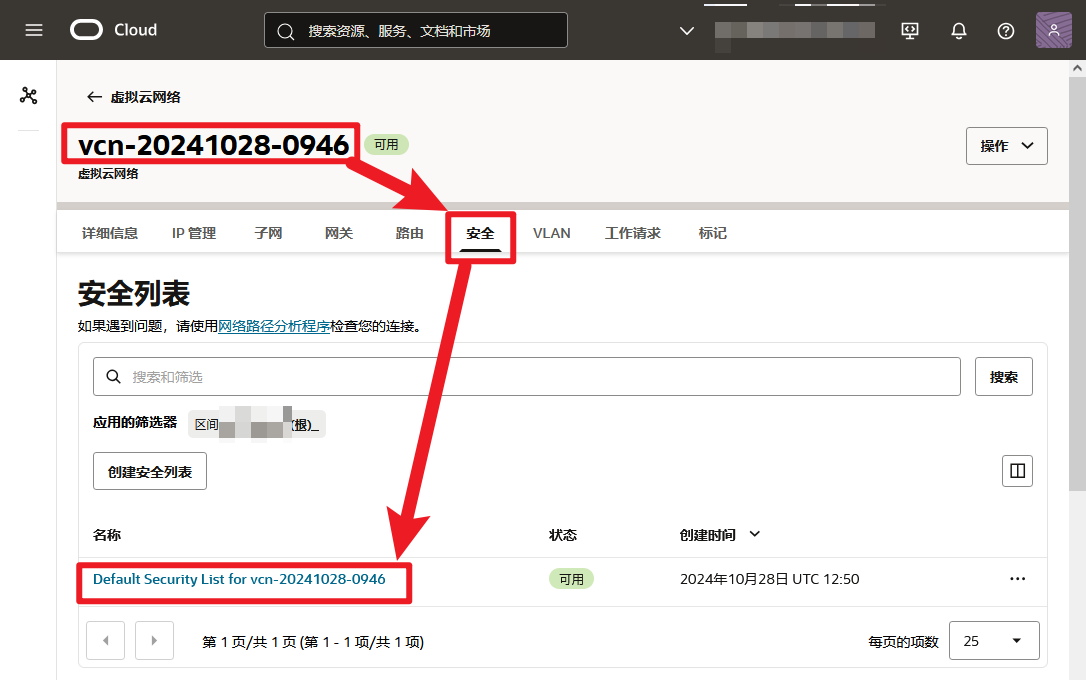Click the networking sidebar icon
This screenshot has height=680, width=1086.
point(28,96)
